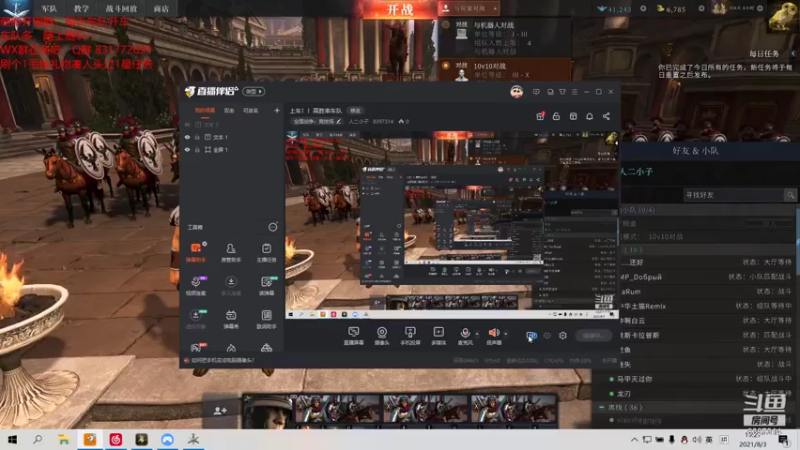Open the mode switch pill next to the app logo

coord(254,91)
